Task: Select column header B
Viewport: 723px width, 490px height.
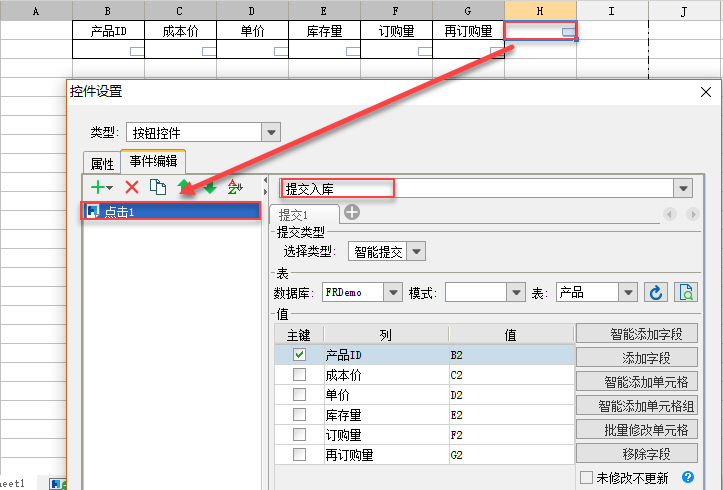Action: 108,11
